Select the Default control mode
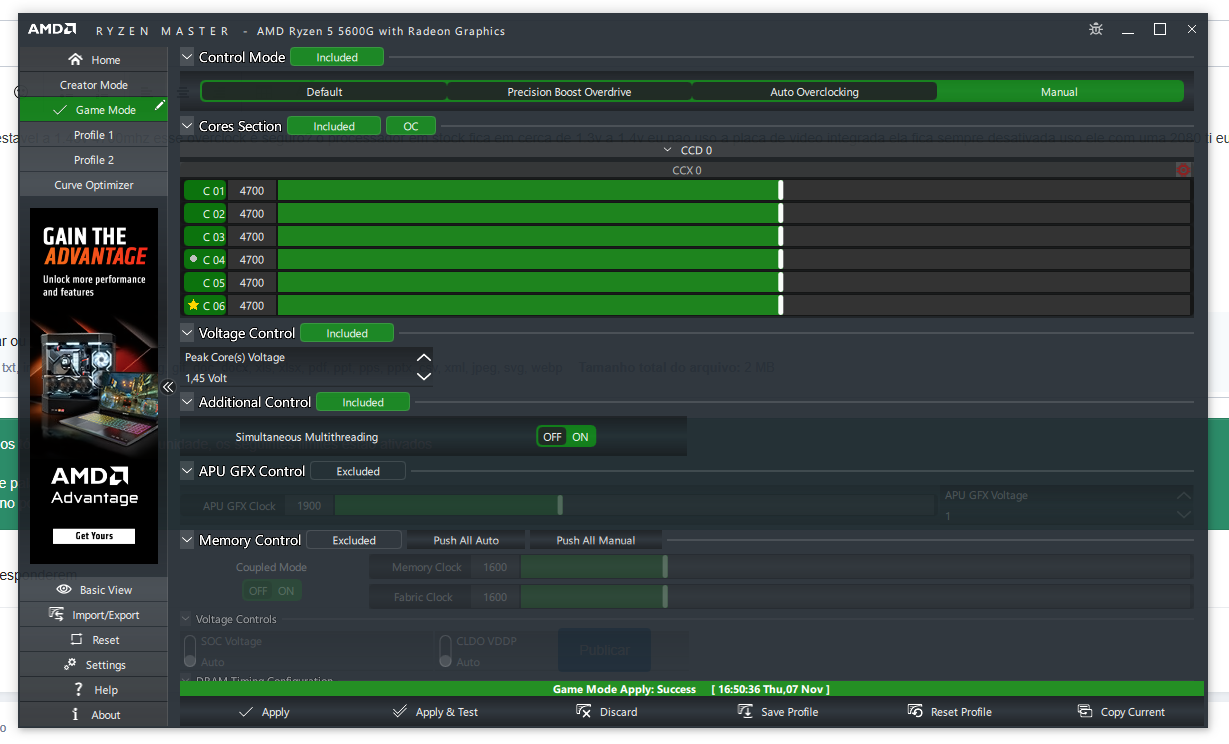Viewport: 1229px width, 744px height. (x=324, y=92)
